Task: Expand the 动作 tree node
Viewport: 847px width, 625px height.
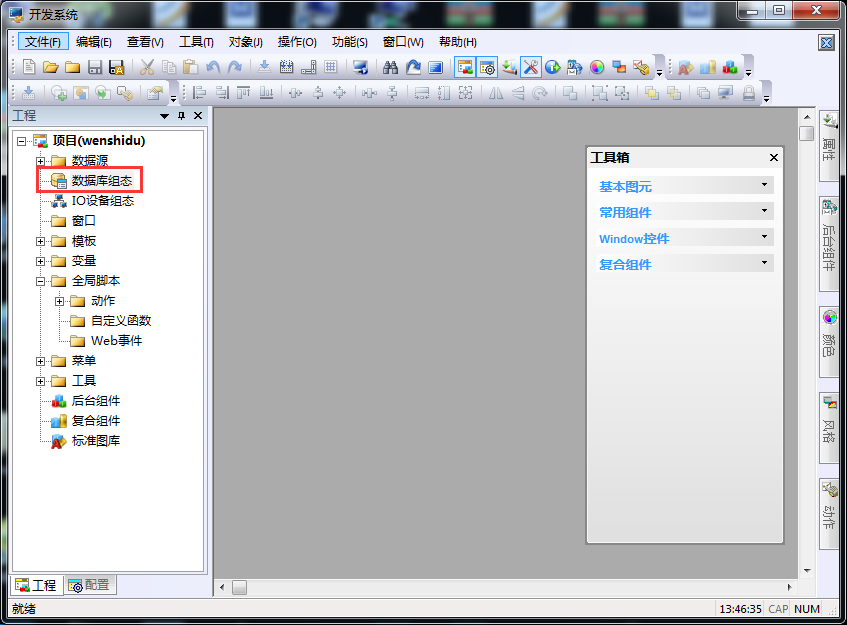Action: click(x=60, y=301)
